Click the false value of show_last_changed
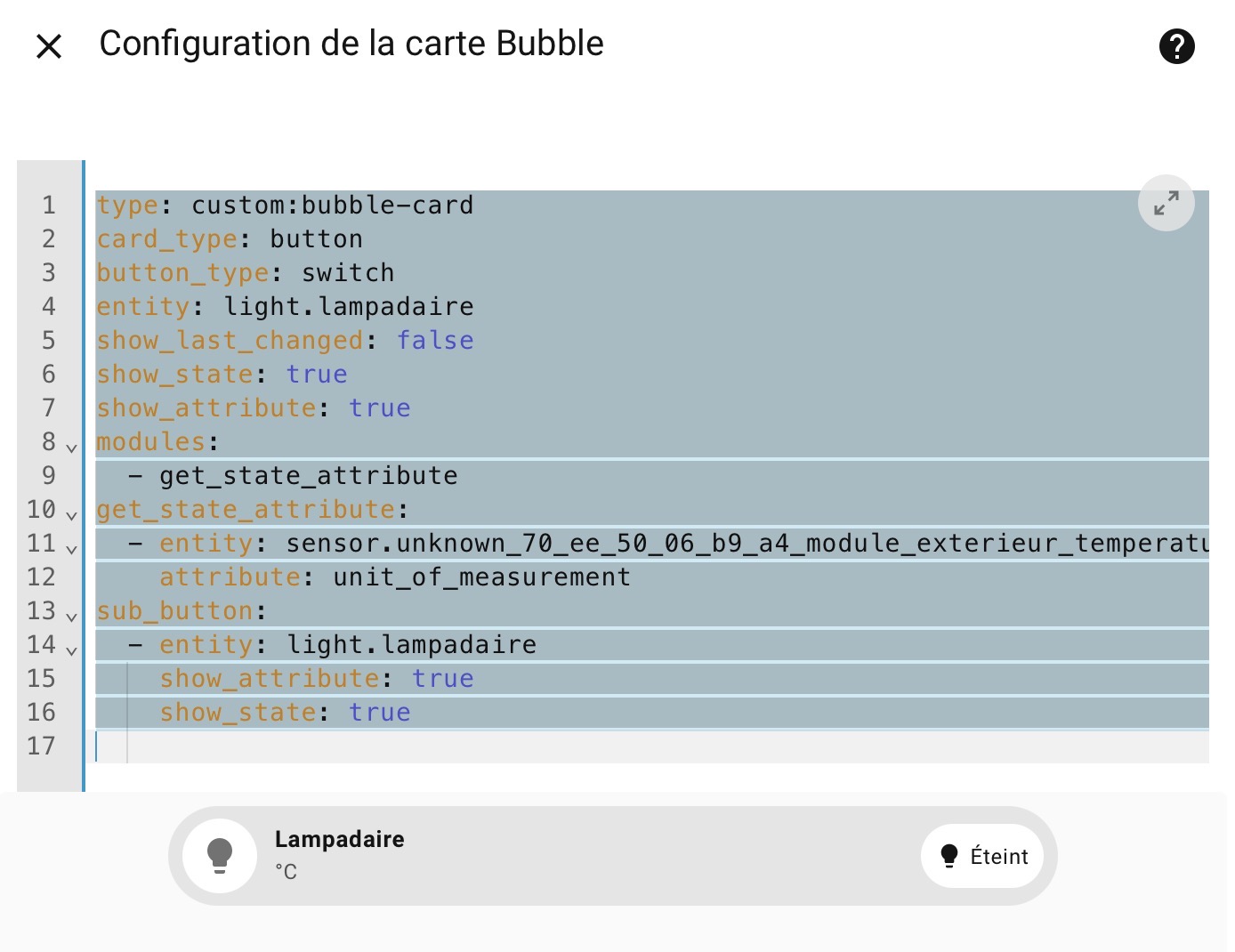The width and height of the screenshot is (1235, 952). click(x=435, y=341)
